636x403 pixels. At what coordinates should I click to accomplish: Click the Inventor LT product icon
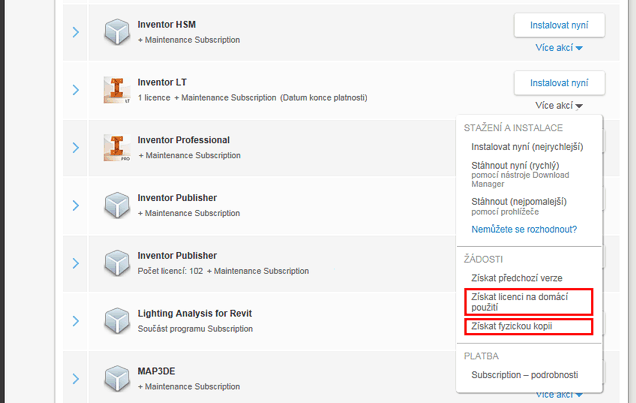point(117,90)
